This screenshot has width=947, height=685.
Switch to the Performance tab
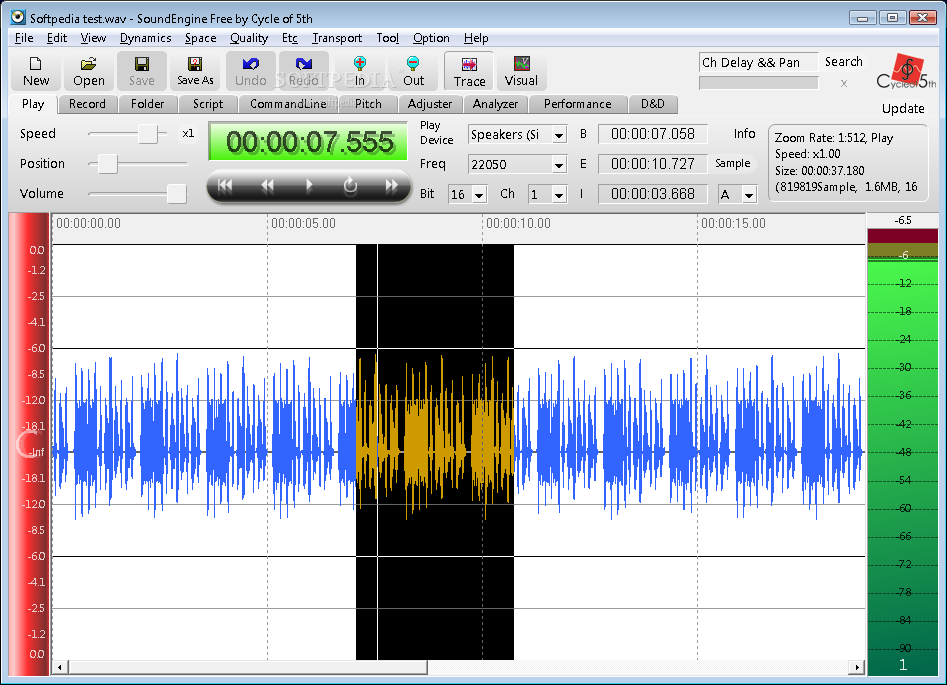577,104
